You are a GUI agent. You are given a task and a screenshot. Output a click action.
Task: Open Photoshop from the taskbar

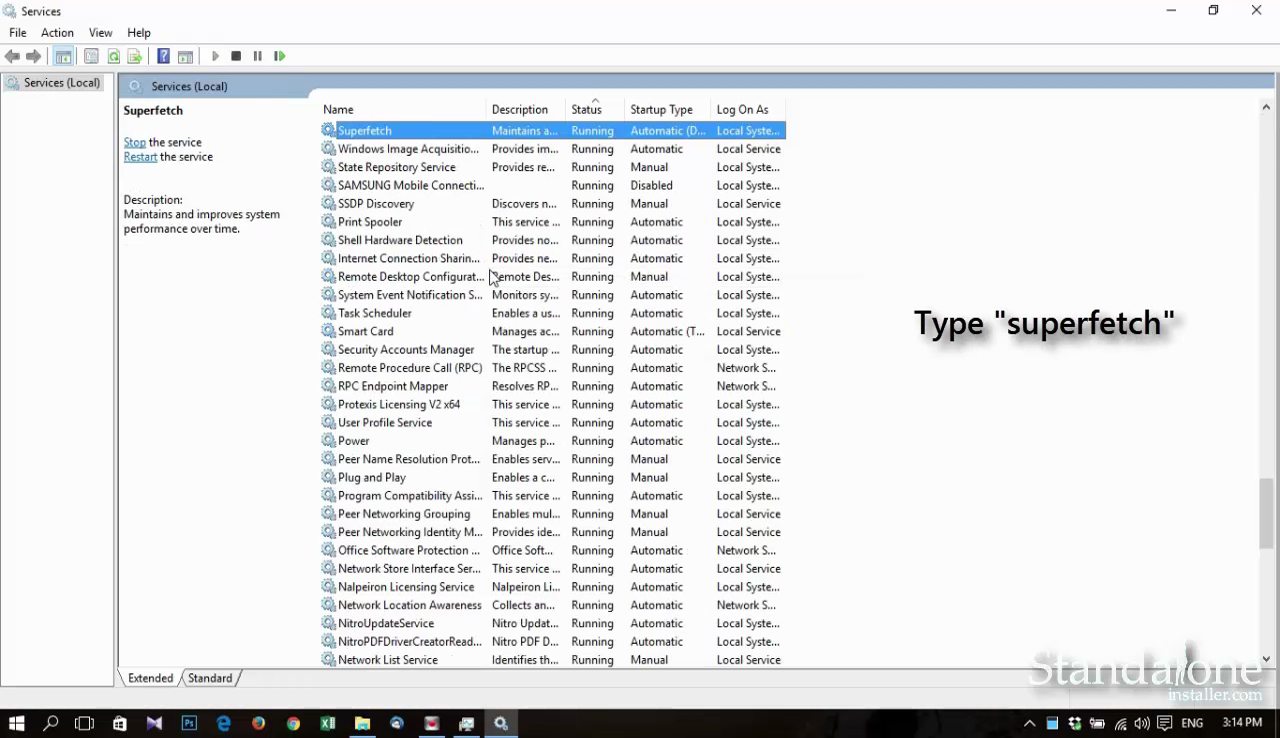(189, 723)
